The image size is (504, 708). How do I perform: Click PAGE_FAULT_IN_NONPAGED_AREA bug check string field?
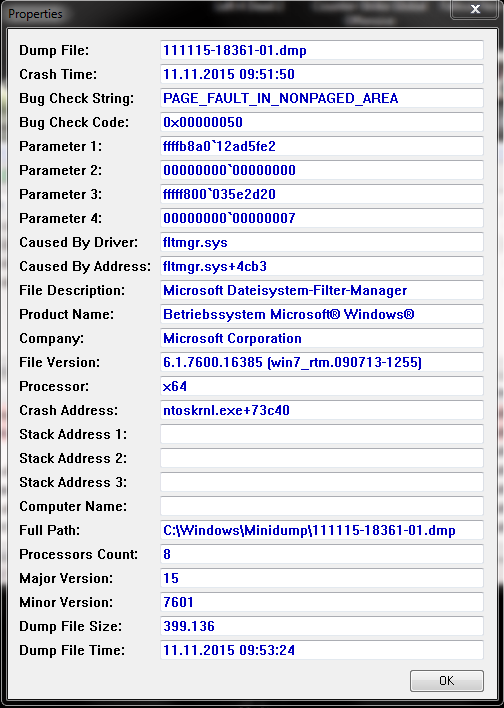[x=322, y=98]
